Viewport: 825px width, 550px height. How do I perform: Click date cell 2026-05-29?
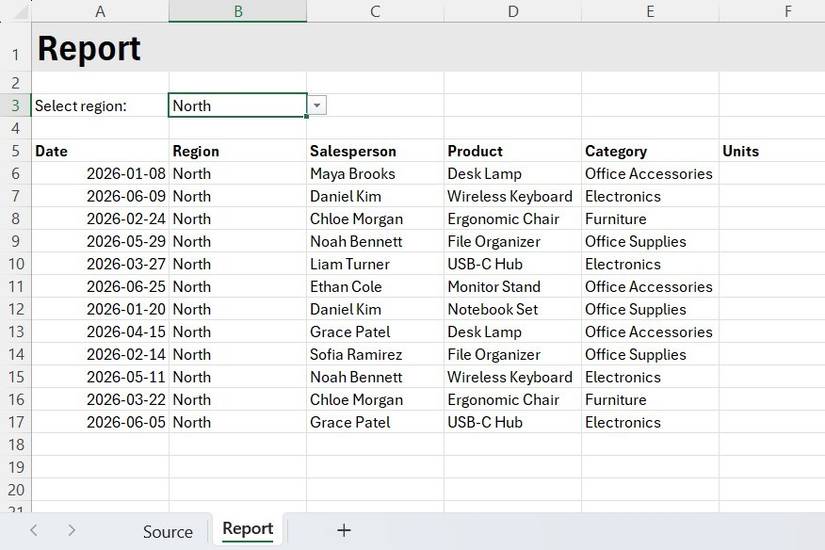100,242
